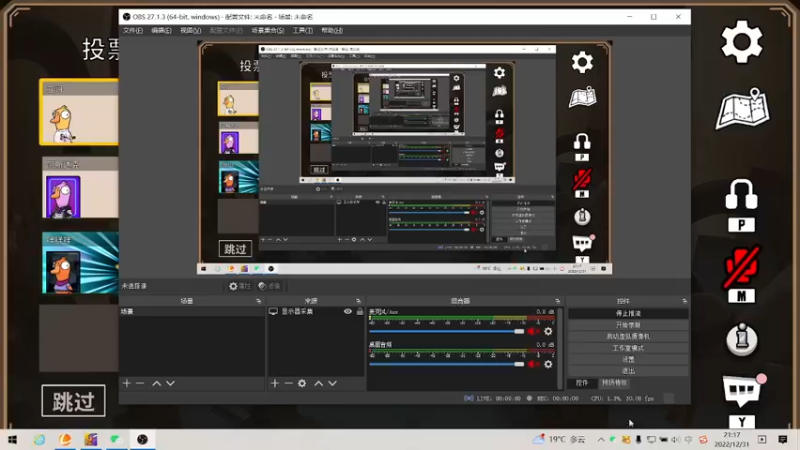Select the yellow-highlighted goose player card
Viewport: 800px width, 450px height.
click(x=79, y=112)
